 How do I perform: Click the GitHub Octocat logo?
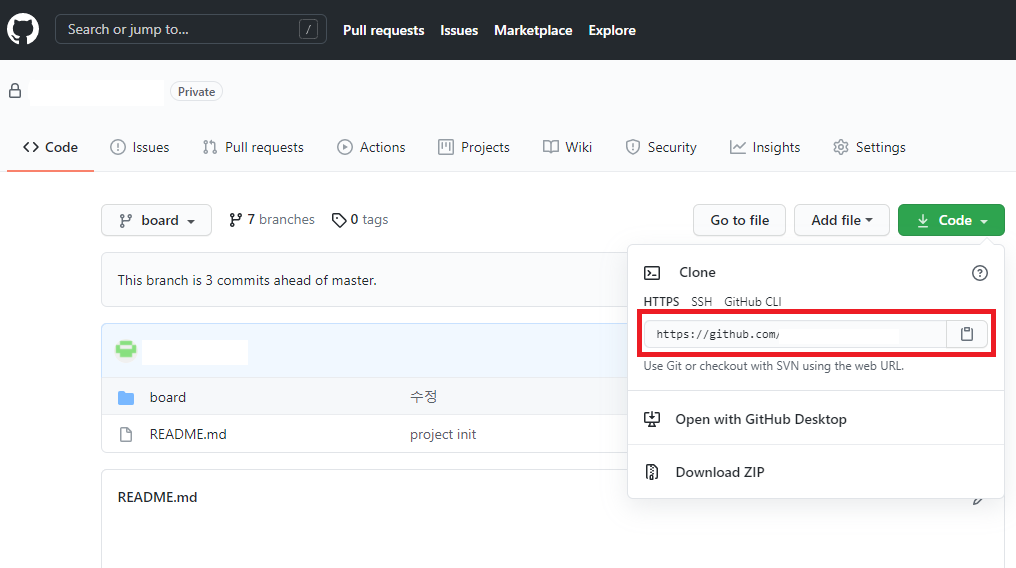tap(23, 30)
